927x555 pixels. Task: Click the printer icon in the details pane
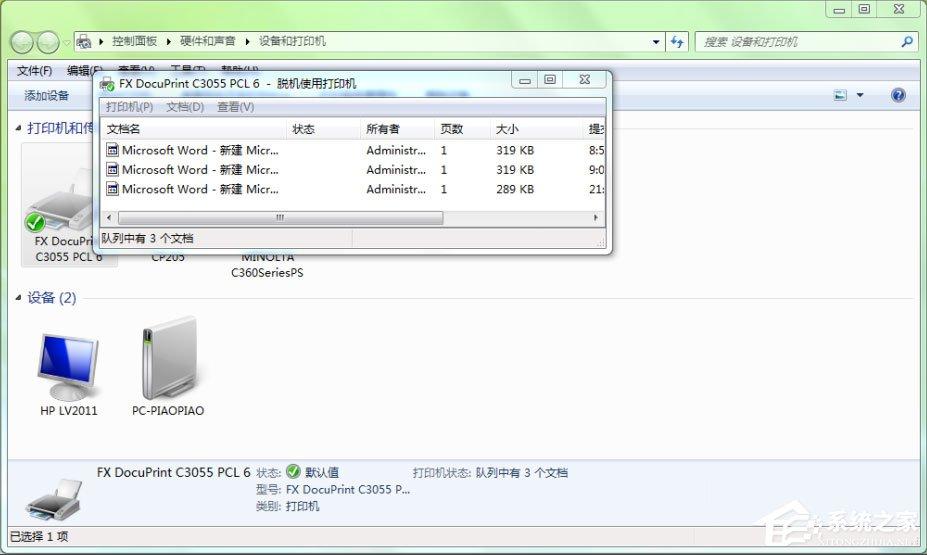point(54,500)
